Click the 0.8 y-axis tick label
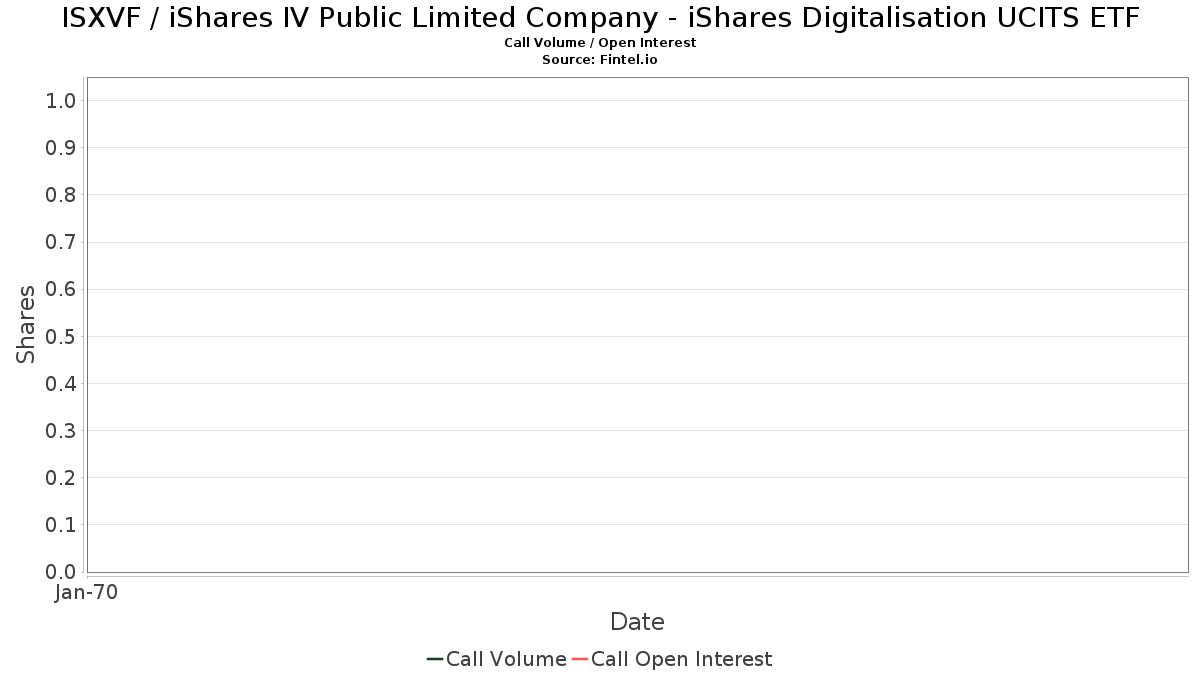Screen dimensions: 1200x675 61,195
